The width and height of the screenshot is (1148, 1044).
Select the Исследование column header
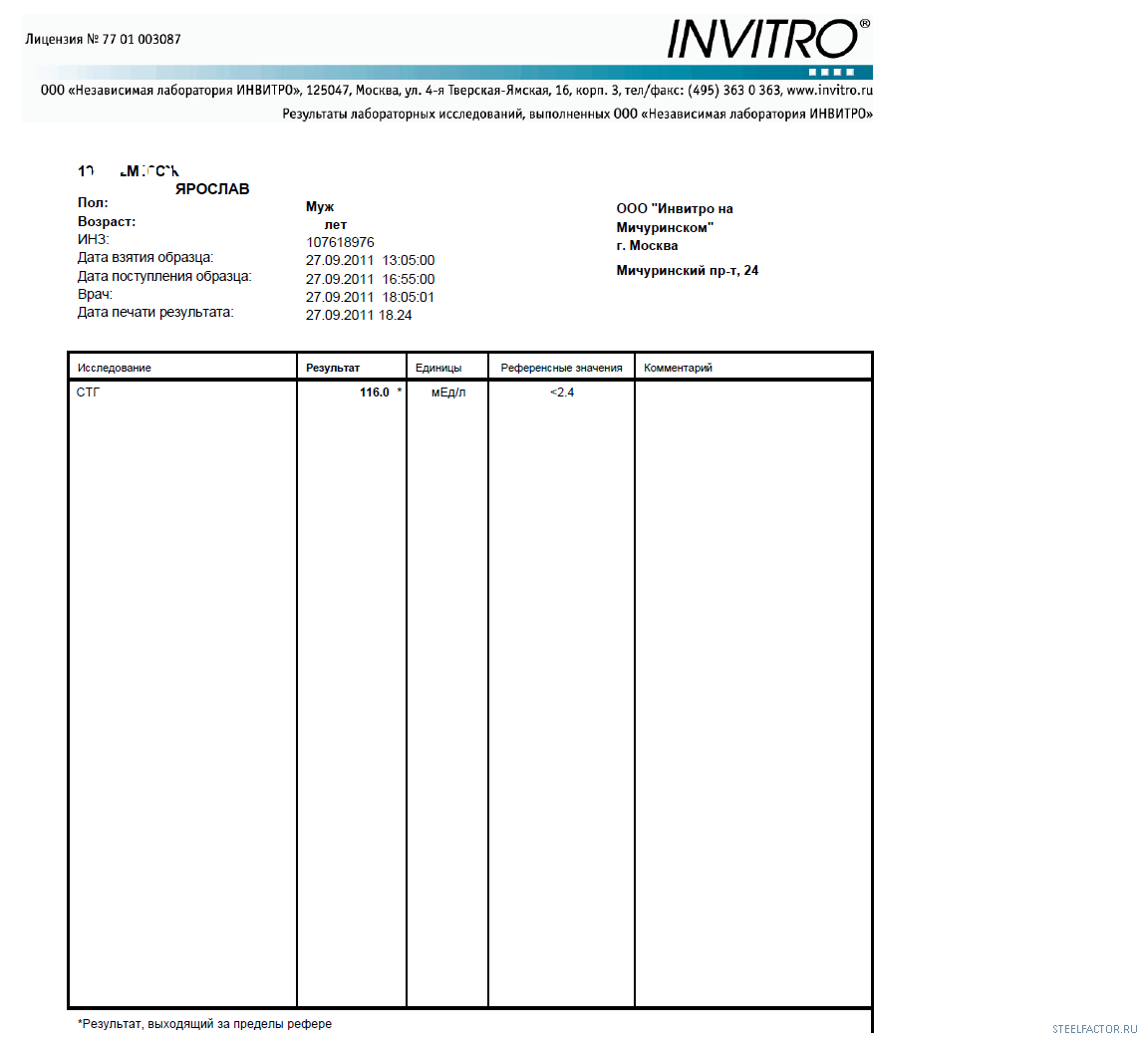pyautogui.click(x=115, y=368)
